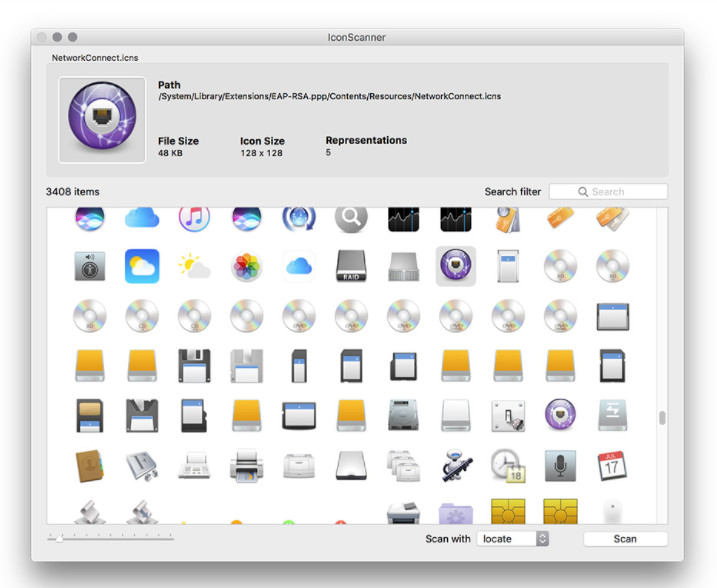Click the vertical scrollbar thumb
Screen dimensions: 717x588
pos(662,417)
